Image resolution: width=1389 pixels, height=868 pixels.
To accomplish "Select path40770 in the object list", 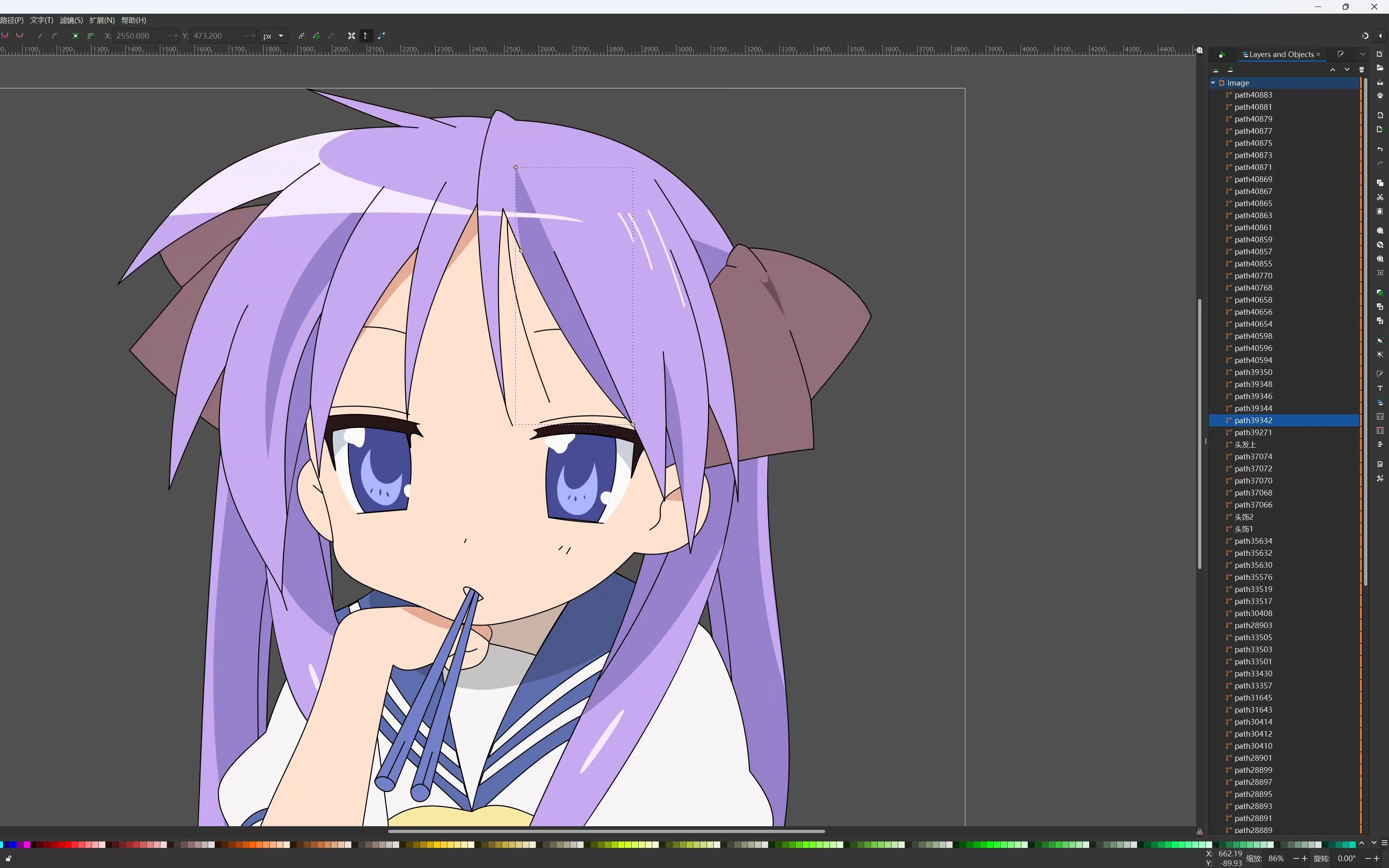I will point(1253,276).
